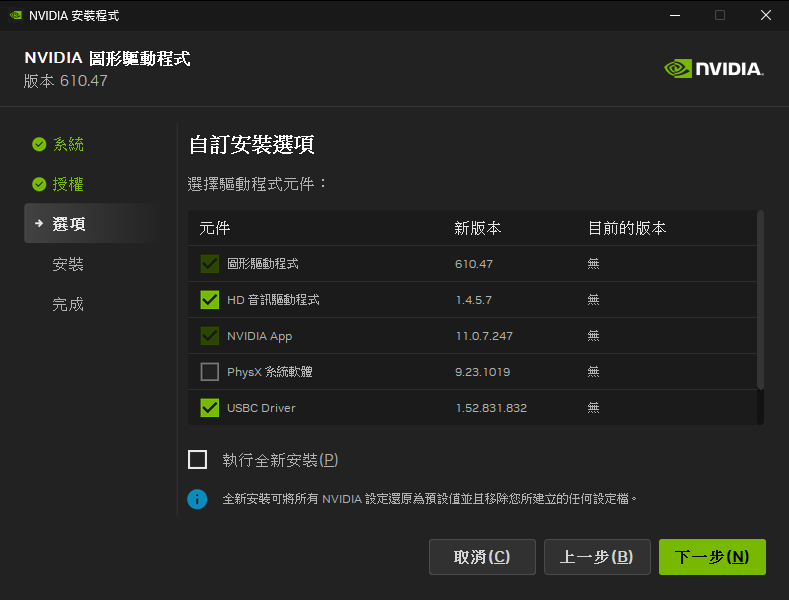Click the arrow icon beside 選項 step
Viewport: 789px width, 600px height.
point(39,223)
